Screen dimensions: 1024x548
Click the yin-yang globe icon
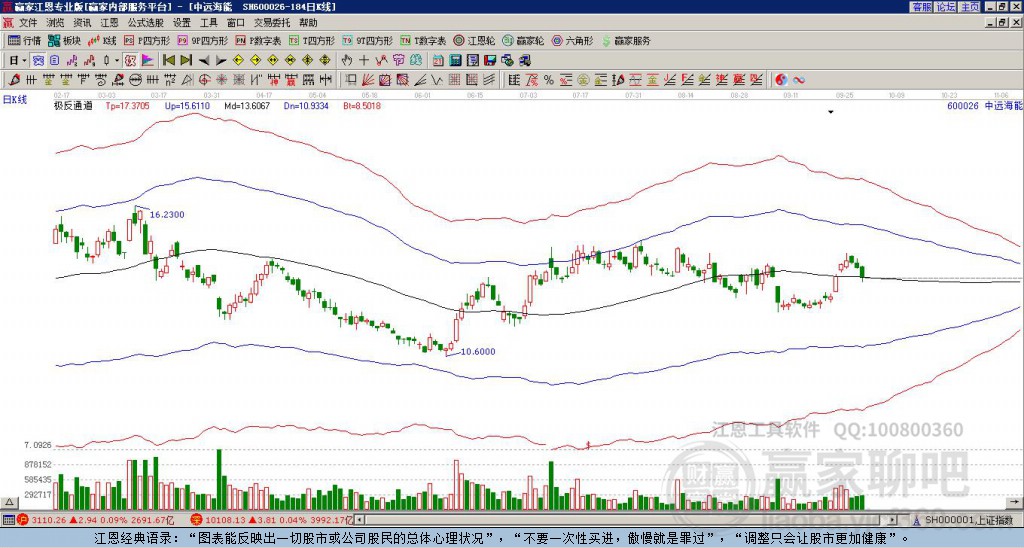point(781,80)
